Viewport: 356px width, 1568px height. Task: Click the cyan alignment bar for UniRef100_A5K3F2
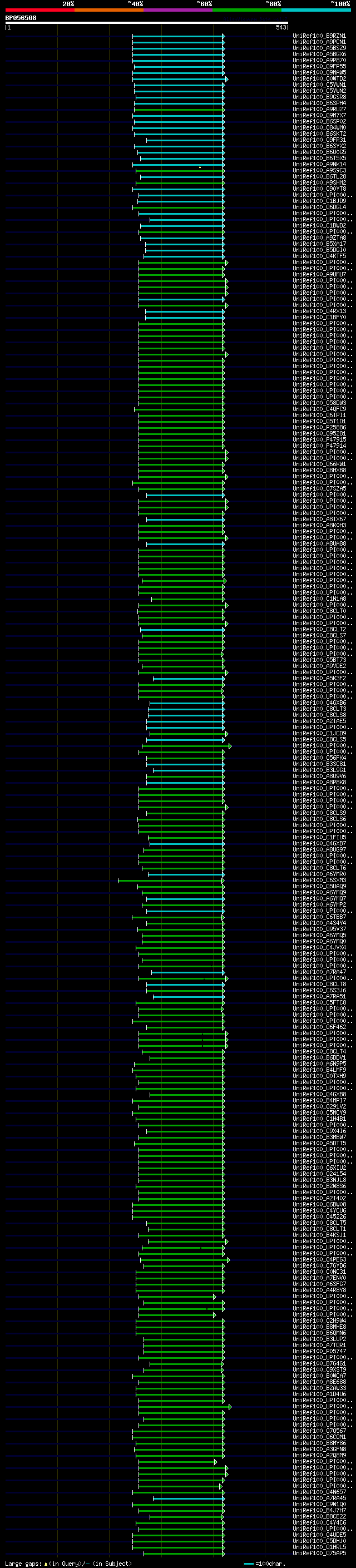[189, 679]
